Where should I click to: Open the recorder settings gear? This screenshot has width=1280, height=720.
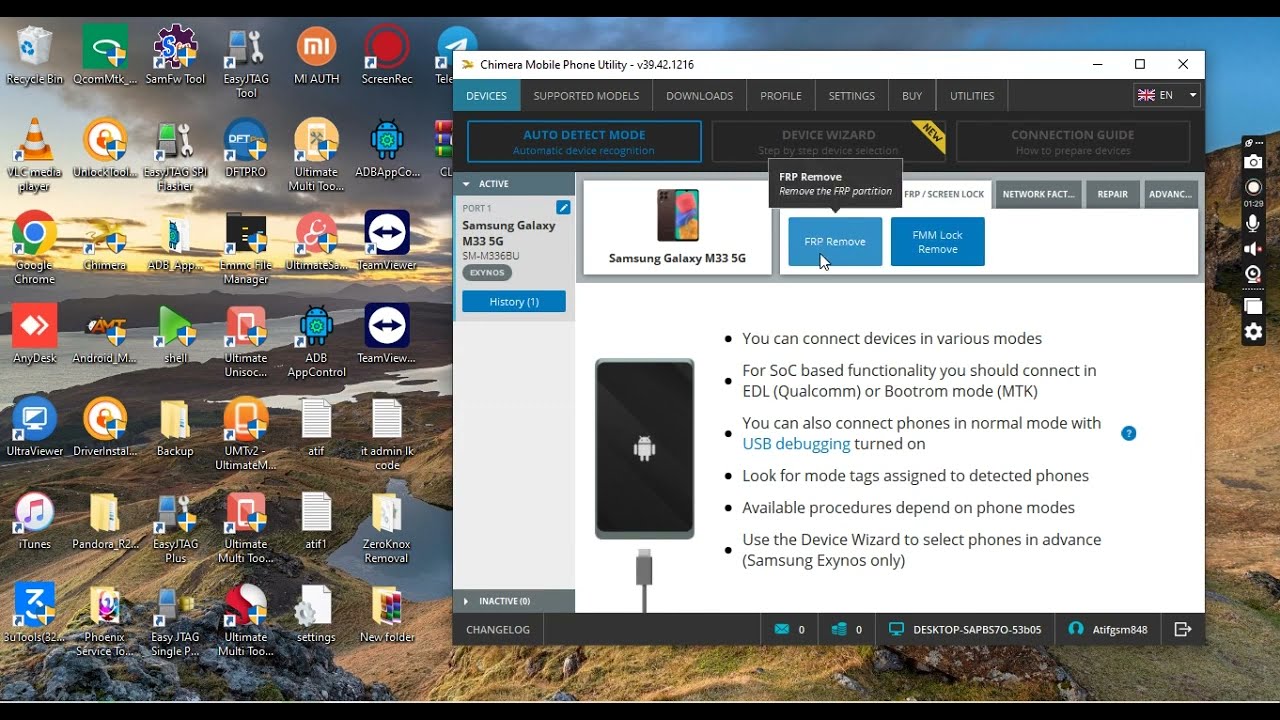1253,332
